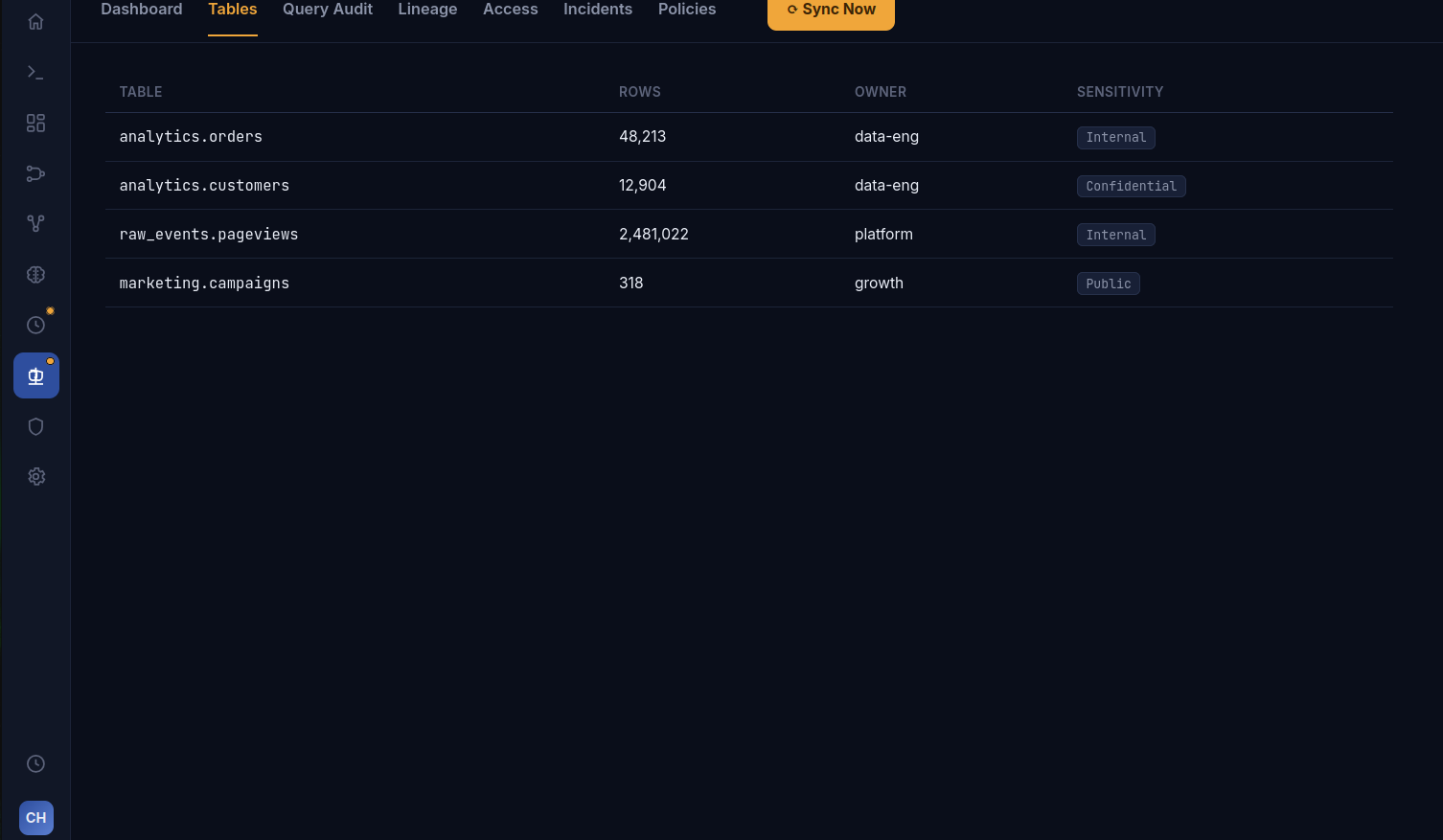Click Internal badge in analytics.orders row
The height and width of the screenshot is (840, 1443).
click(1116, 138)
